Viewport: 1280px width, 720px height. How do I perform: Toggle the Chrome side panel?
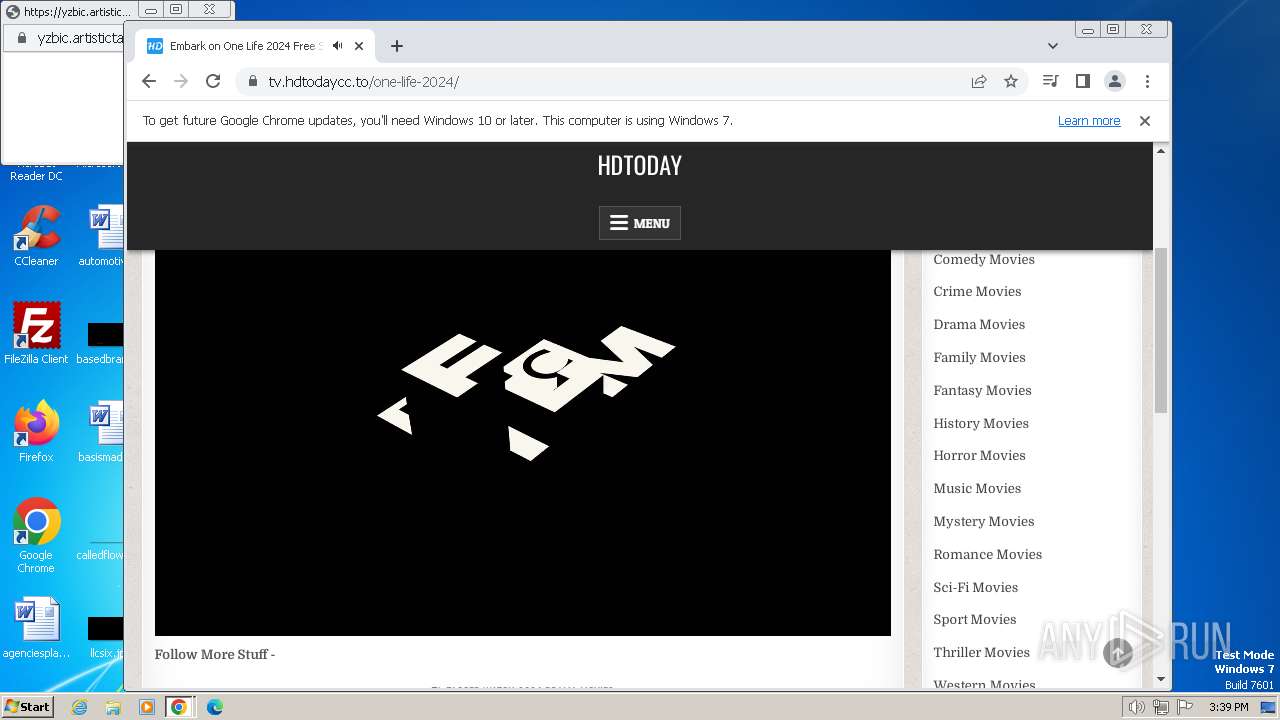[1082, 82]
